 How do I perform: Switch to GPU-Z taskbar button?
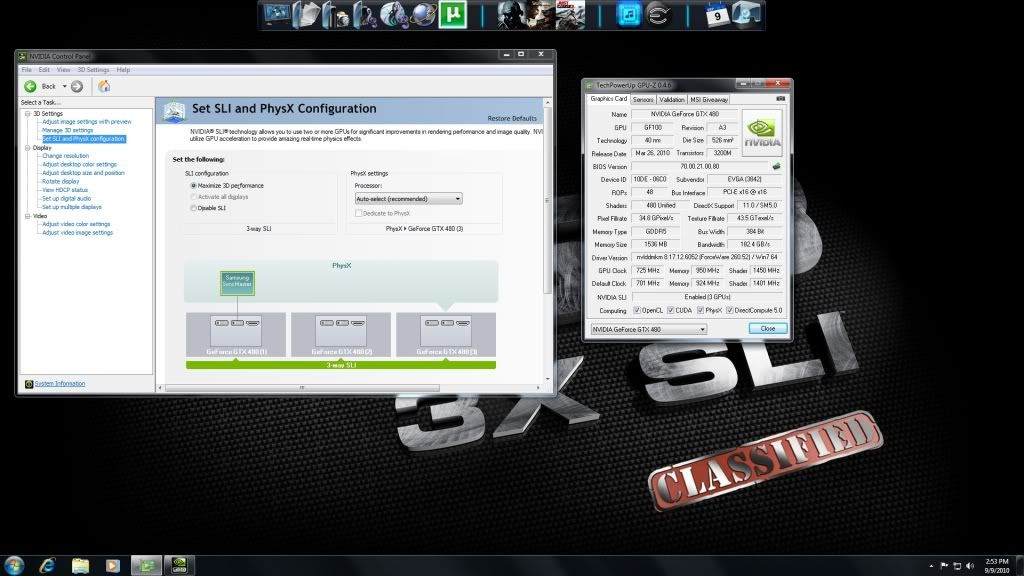pyautogui.click(x=146, y=566)
